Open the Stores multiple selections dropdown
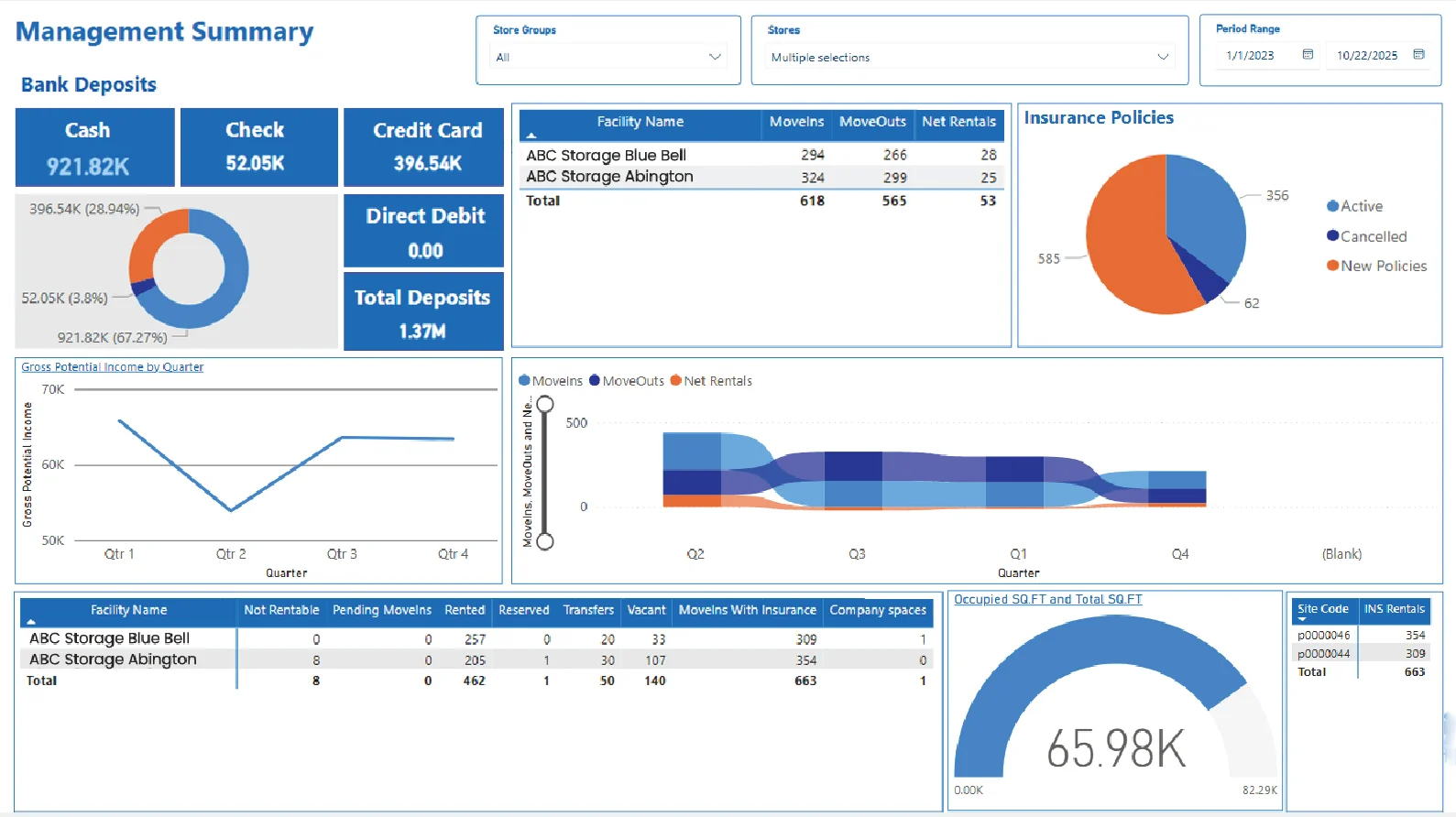 pos(1162,57)
